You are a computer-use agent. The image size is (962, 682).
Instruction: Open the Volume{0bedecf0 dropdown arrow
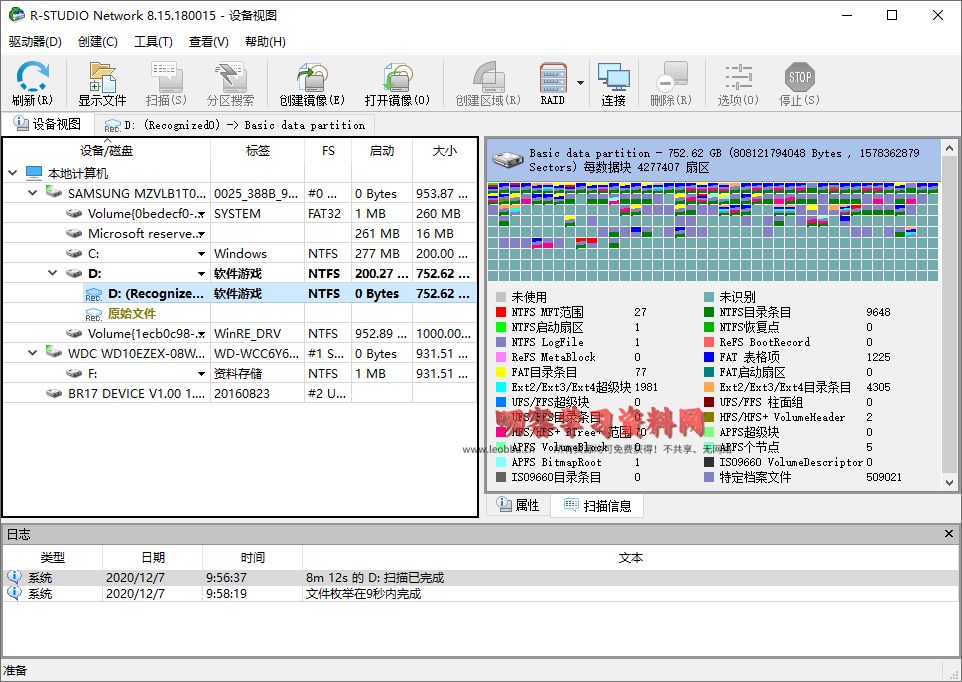point(201,214)
